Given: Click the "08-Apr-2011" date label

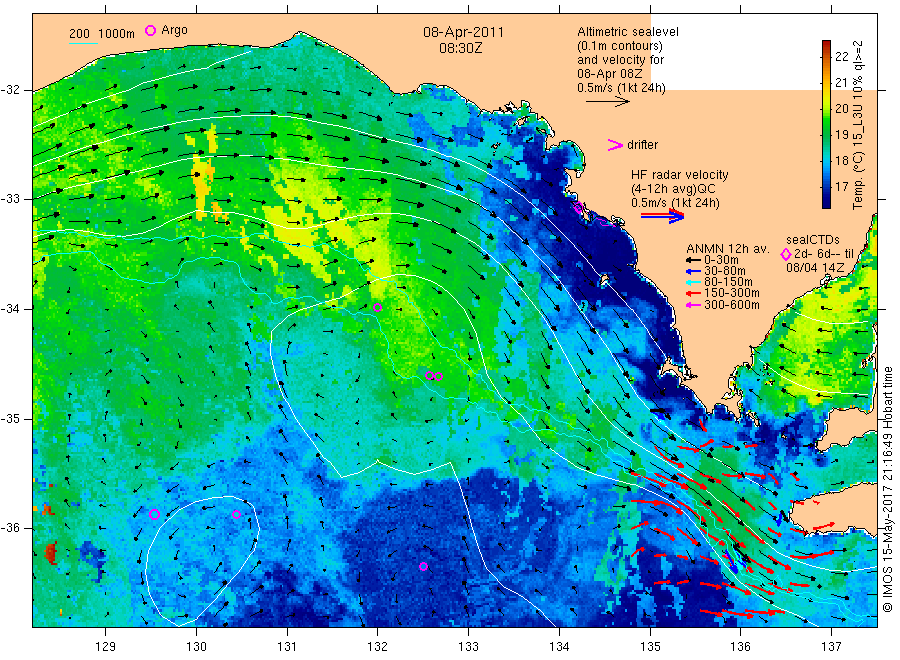Looking at the screenshot, I should [x=463, y=32].
